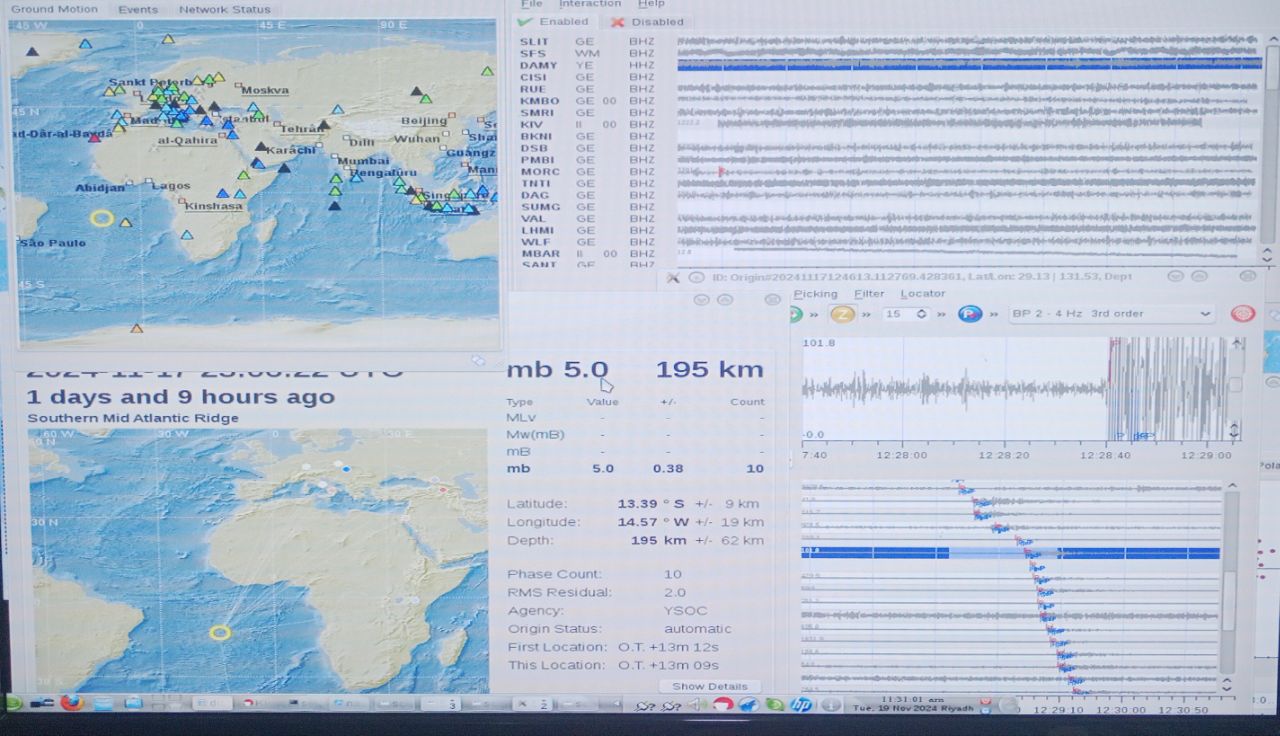Open the Locator menu
The image size is (1280, 736).
click(922, 294)
